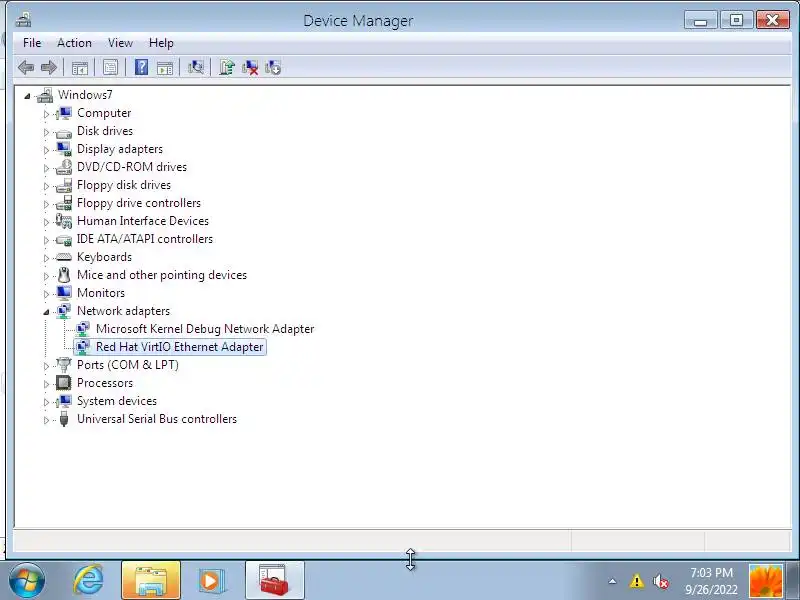
Task: Open Internet Explorer from the taskbar
Action: [x=88, y=580]
